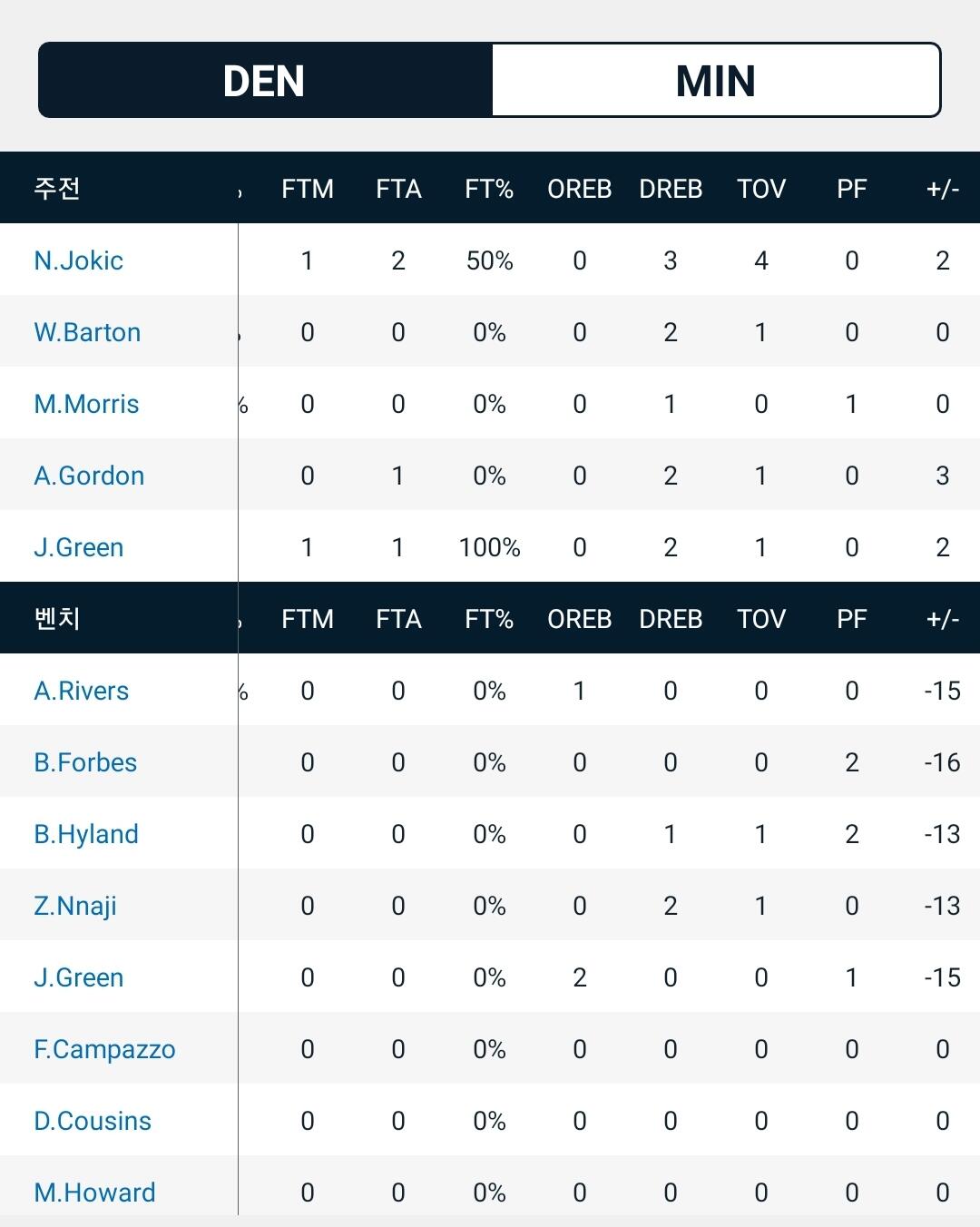Click OREB header in the 벤치 table
This screenshot has width=980, height=1227.
coord(579,619)
